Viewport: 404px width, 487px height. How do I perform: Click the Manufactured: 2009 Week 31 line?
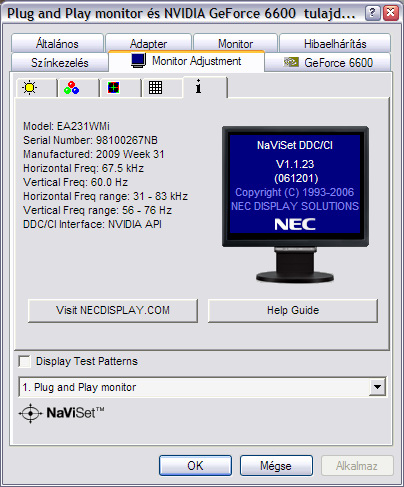click(x=94, y=154)
